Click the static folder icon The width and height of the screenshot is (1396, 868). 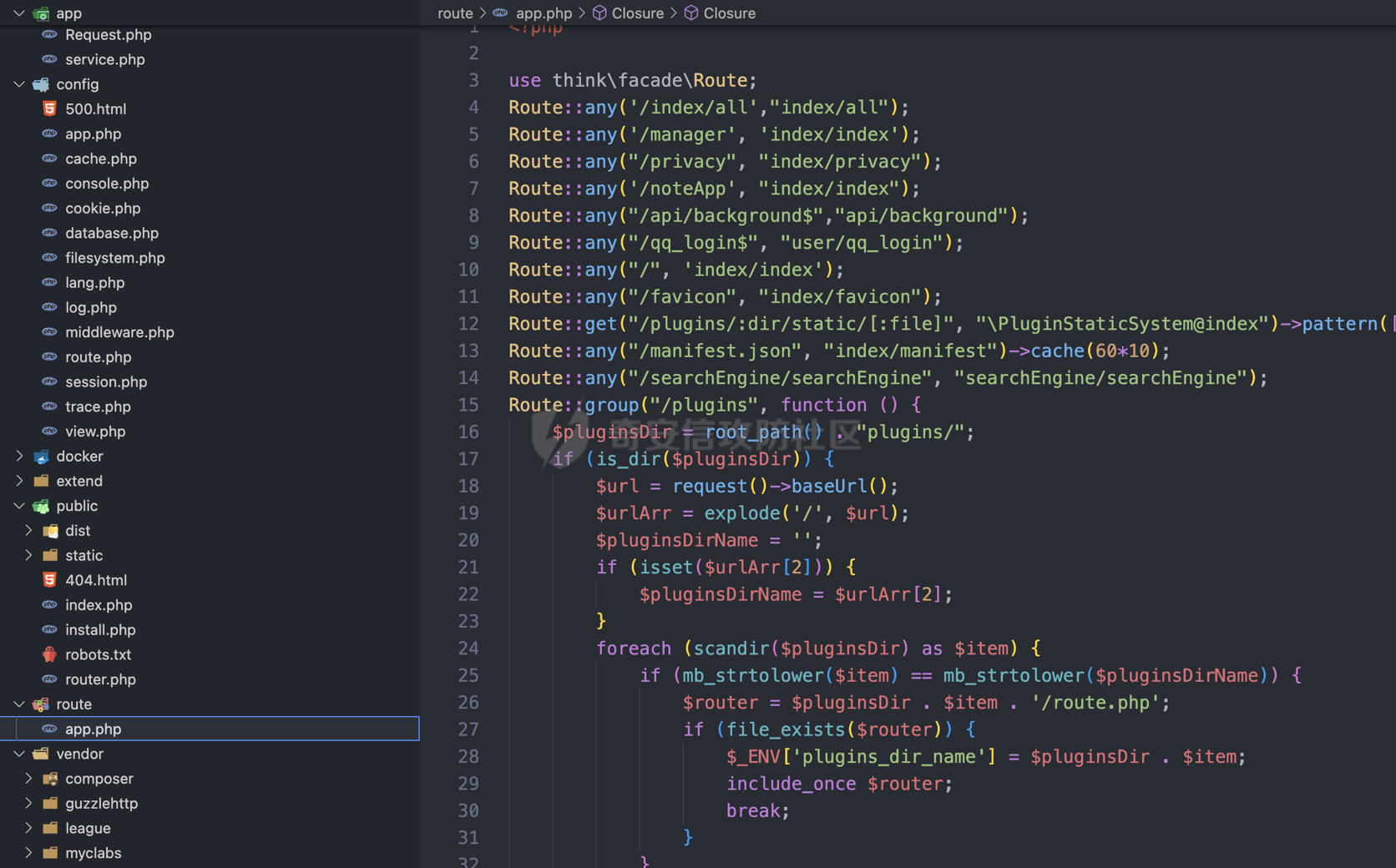coord(50,555)
